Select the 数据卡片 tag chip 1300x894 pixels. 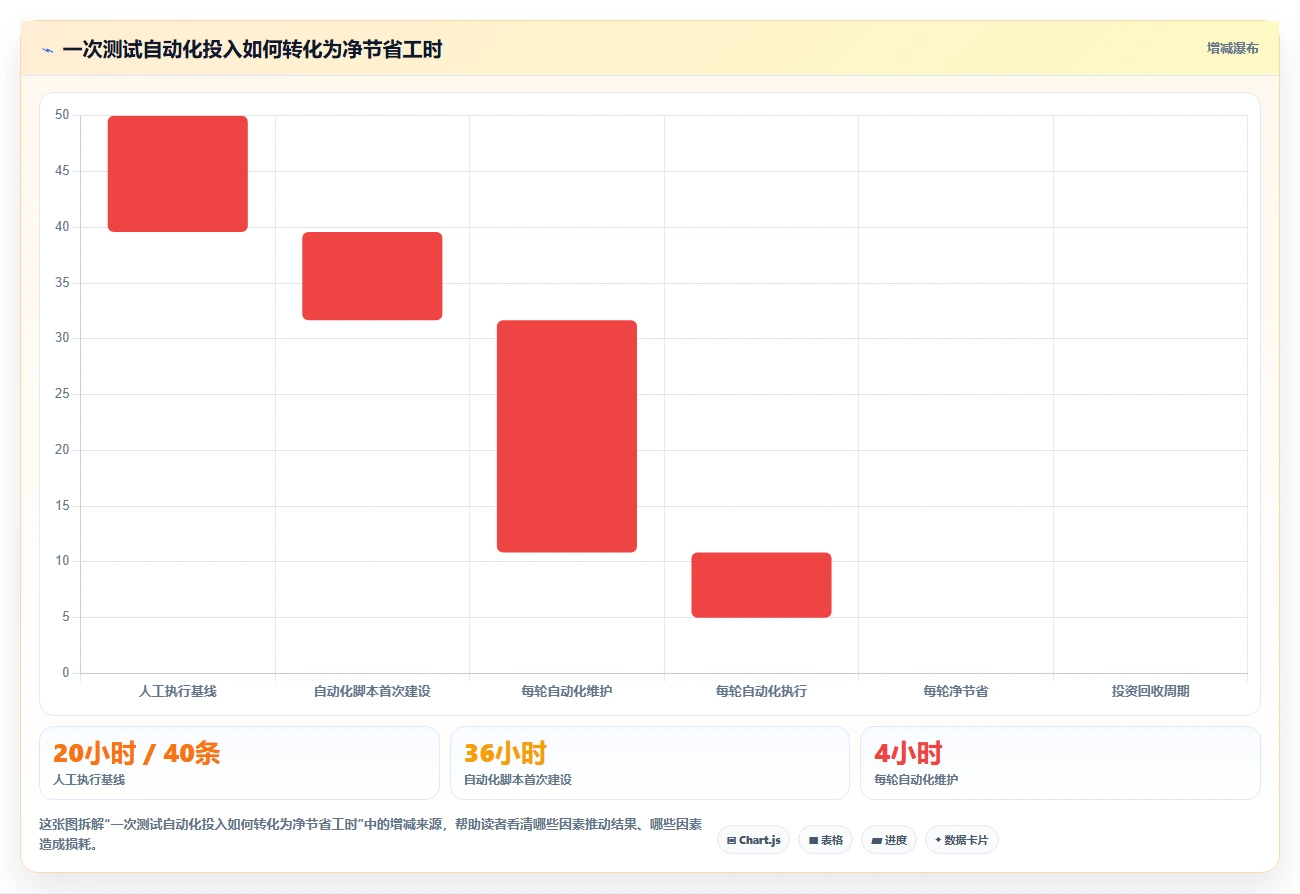[x=961, y=840]
